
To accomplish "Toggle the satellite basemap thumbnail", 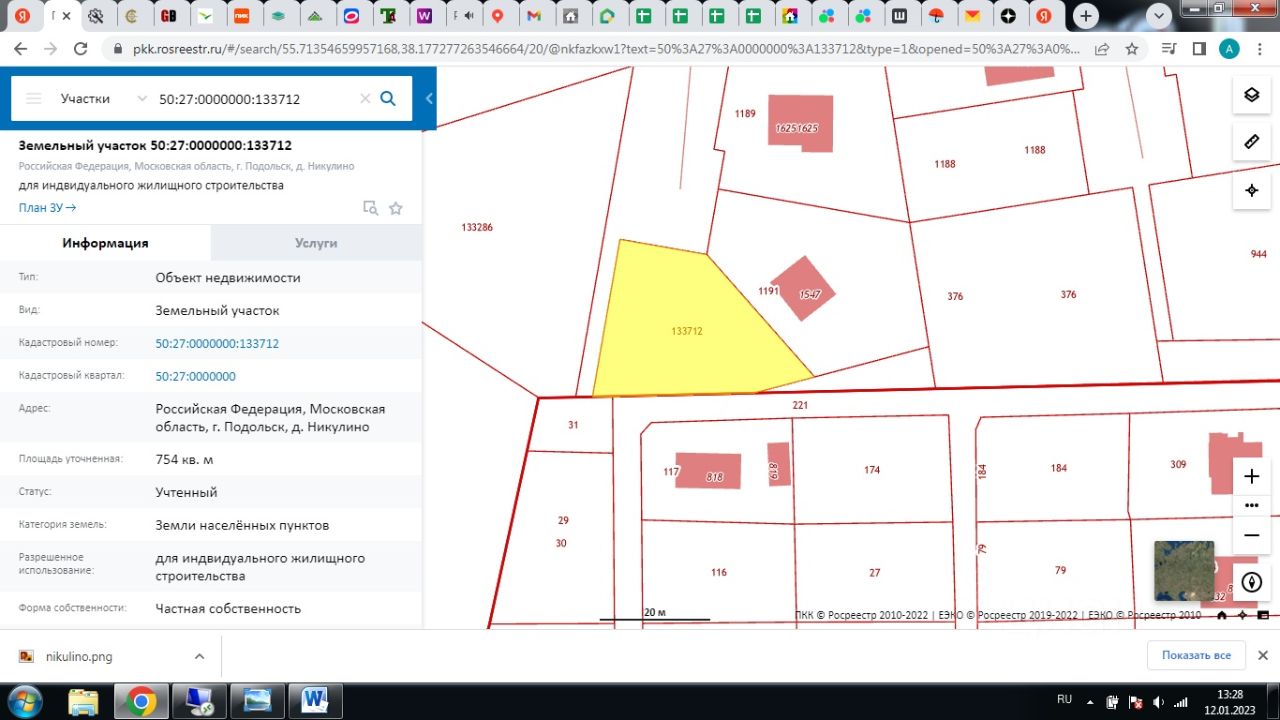I will [x=1183, y=571].
